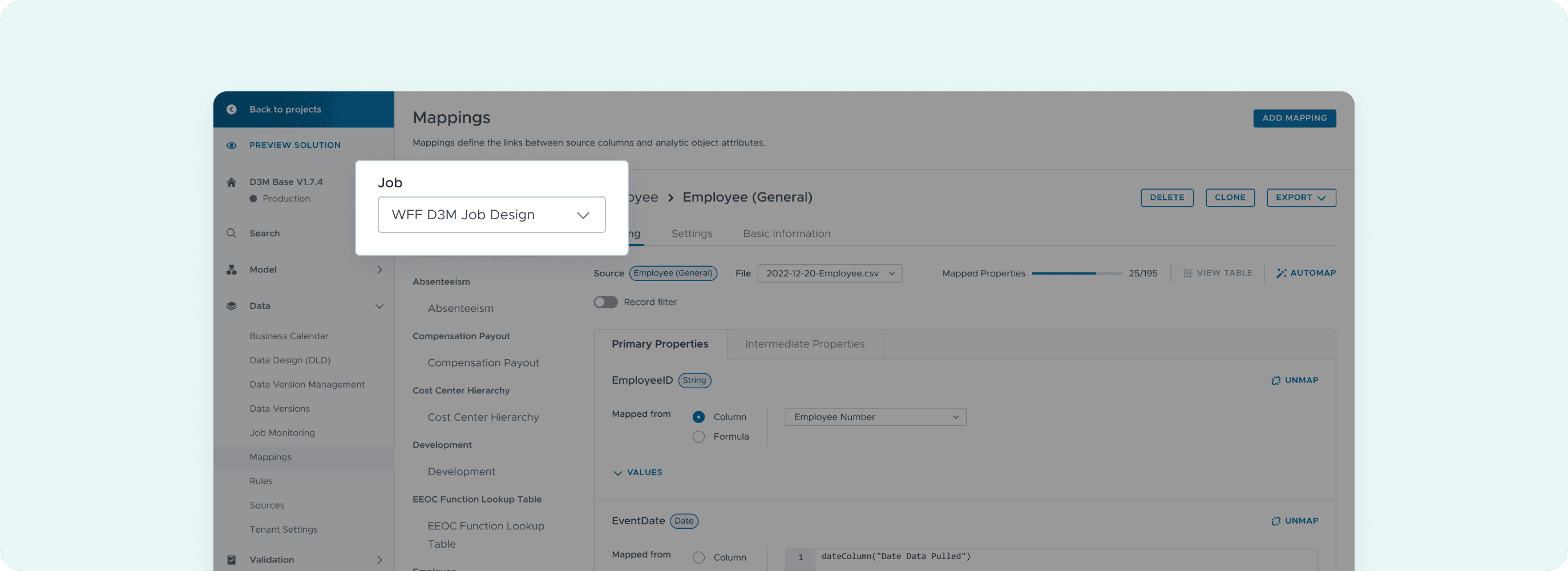1568x571 pixels.
Task: Open Job Monitoring menu item
Action: point(282,433)
